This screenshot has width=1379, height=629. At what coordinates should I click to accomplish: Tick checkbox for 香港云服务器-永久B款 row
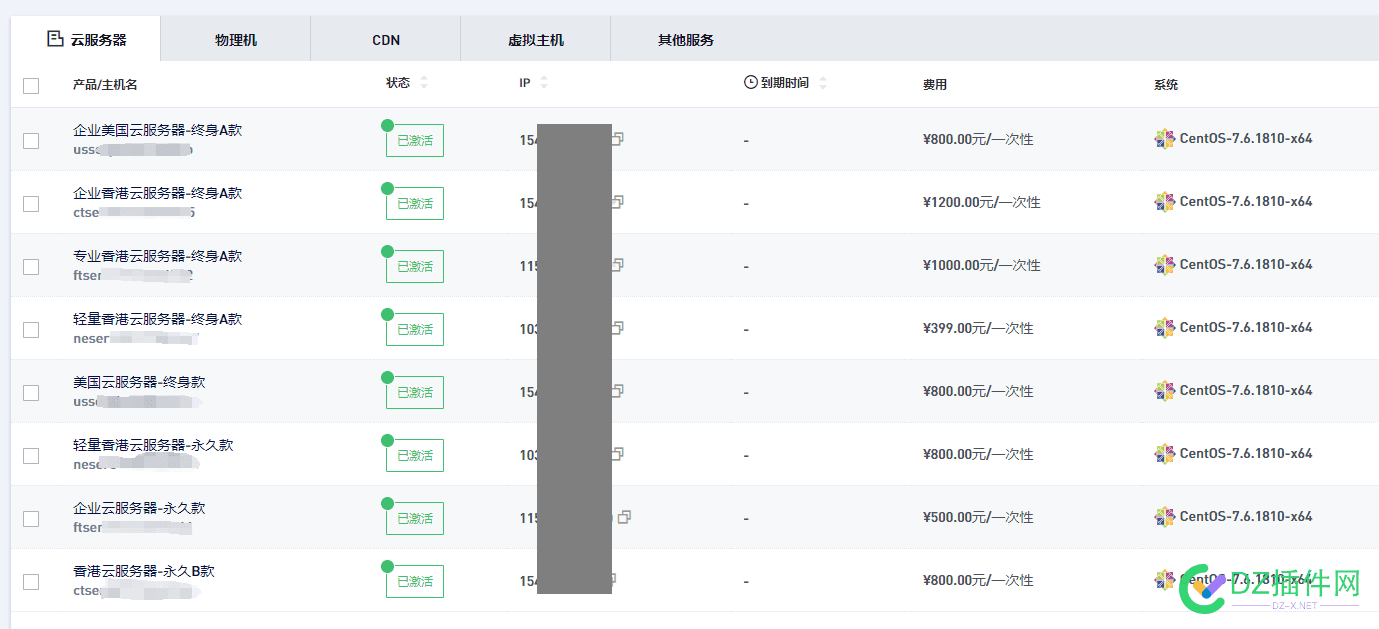(x=31, y=582)
